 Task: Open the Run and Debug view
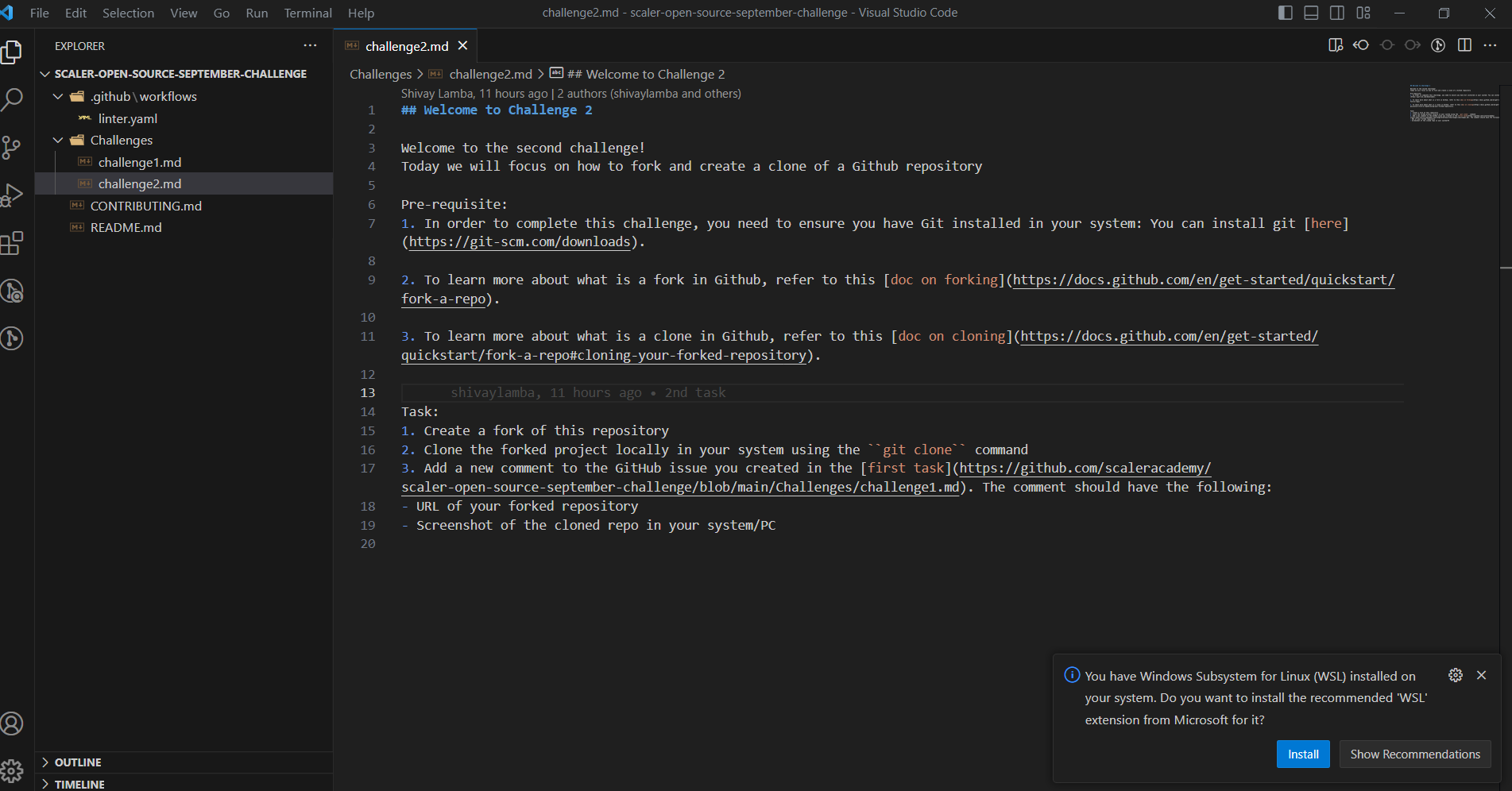[x=14, y=195]
